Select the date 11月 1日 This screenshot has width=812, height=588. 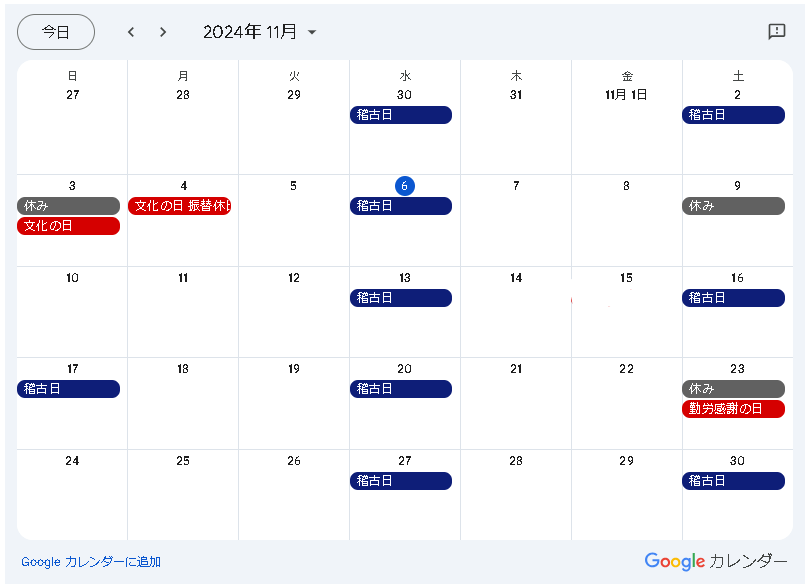(626, 95)
